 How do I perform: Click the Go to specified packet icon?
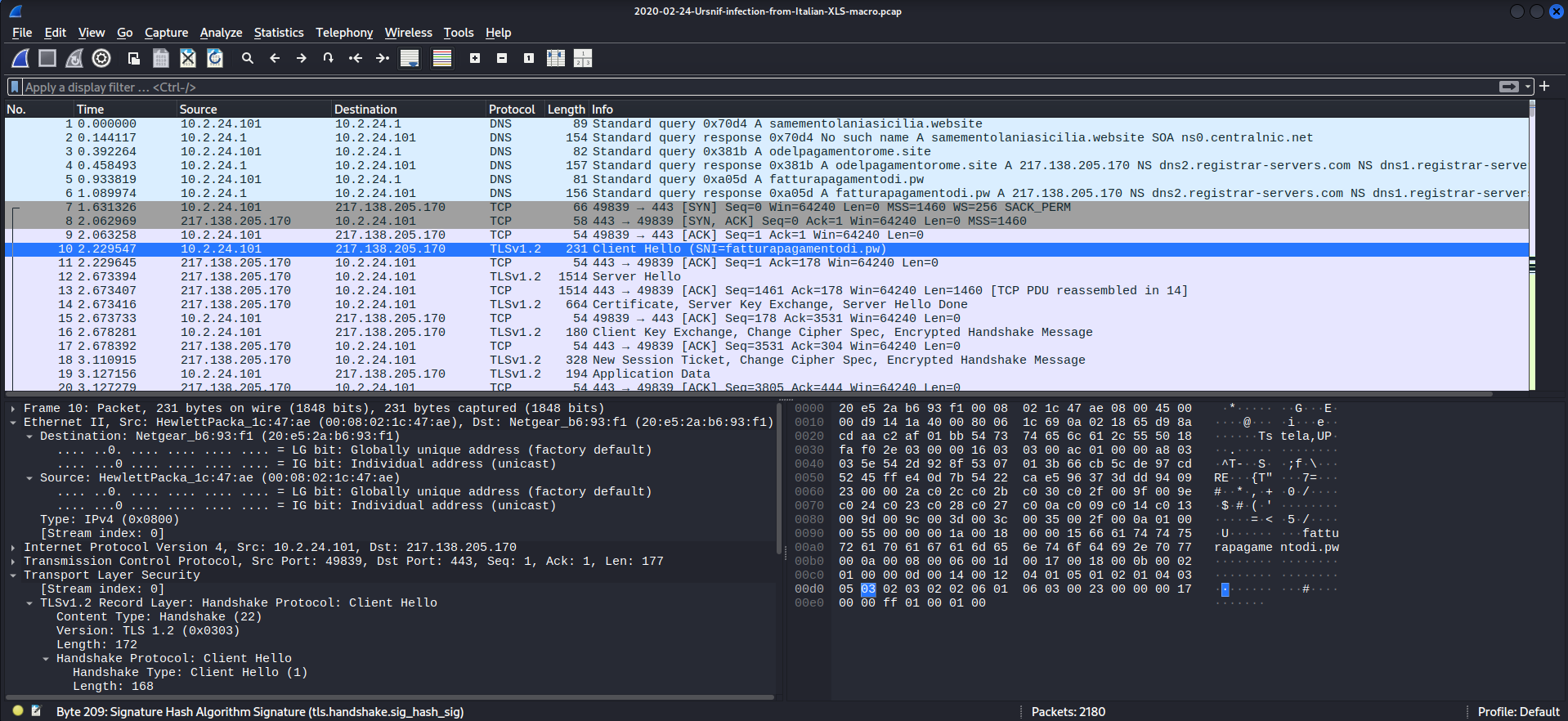tap(329, 58)
